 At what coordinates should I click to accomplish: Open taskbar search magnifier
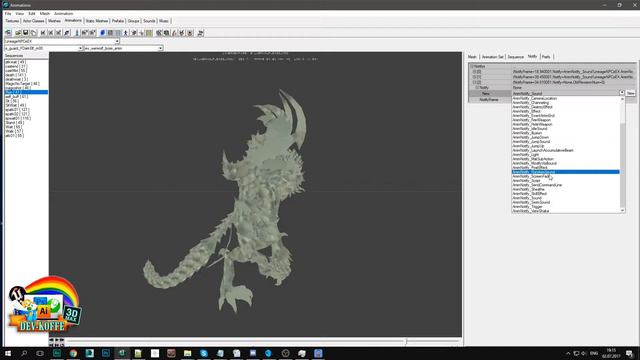[24, 353]
